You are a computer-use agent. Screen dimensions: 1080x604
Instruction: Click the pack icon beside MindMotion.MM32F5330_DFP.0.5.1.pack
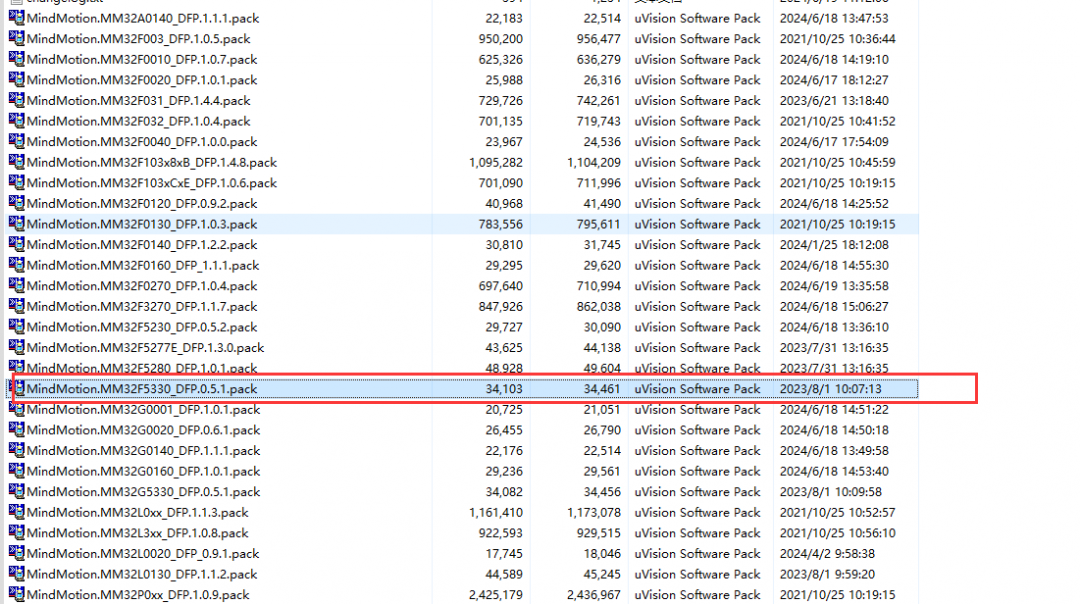click(17, 389)
